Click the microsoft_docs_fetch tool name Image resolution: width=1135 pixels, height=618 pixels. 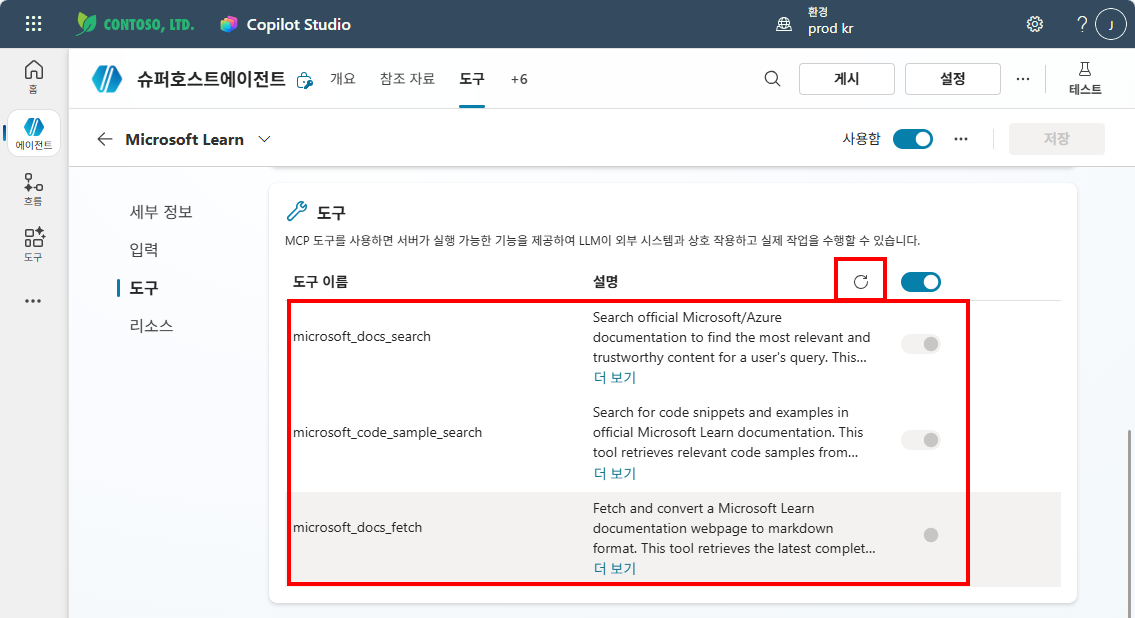pos(358,528)
